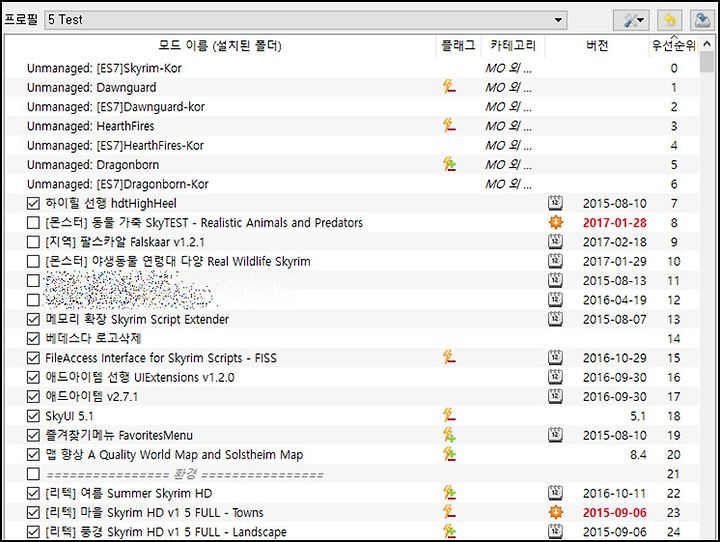Enable the Falskaar v1.2.1 mod checkbox

pos(33,242)
